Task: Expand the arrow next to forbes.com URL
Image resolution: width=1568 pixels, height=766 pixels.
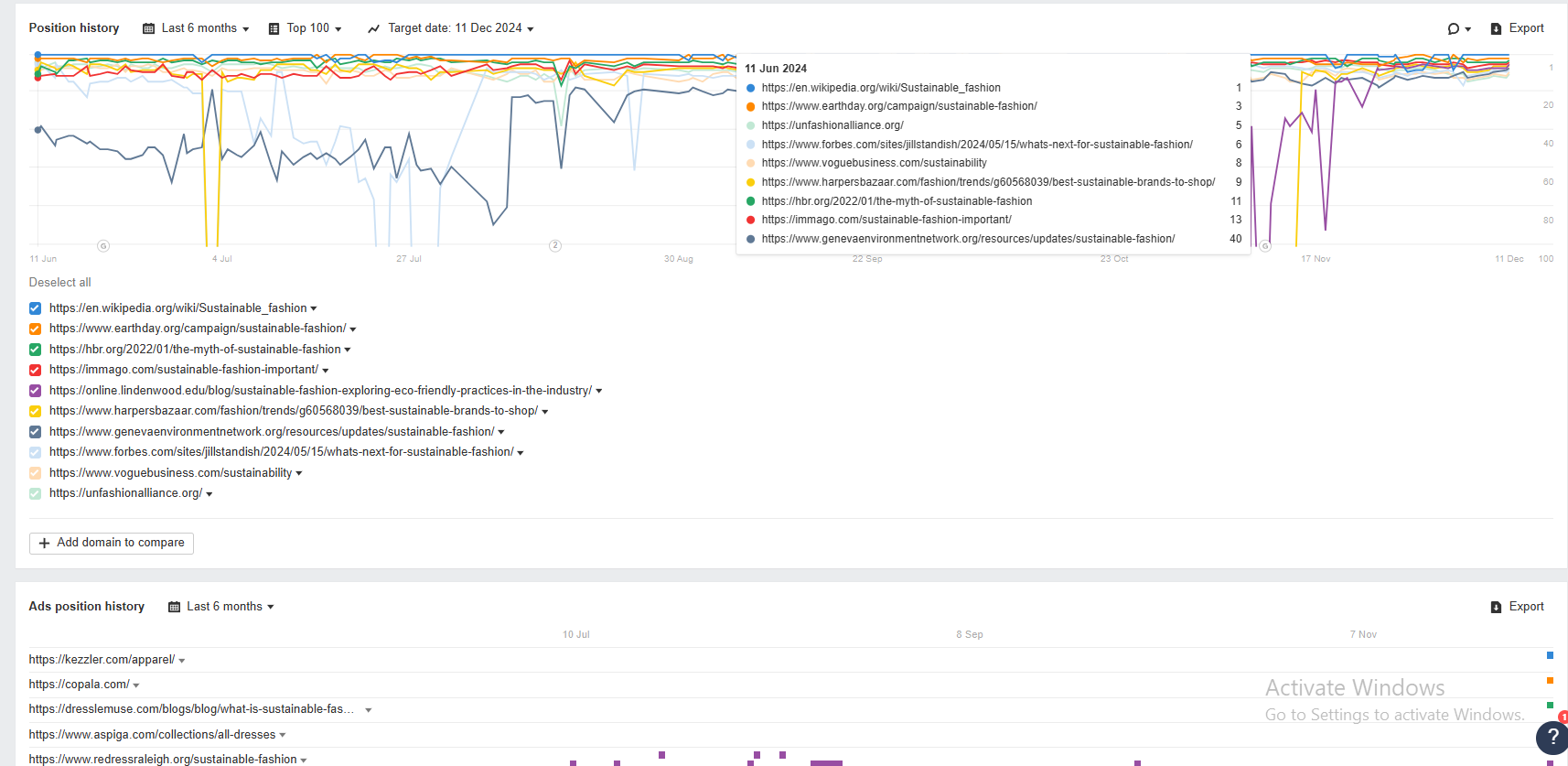Action: [521, 453]
